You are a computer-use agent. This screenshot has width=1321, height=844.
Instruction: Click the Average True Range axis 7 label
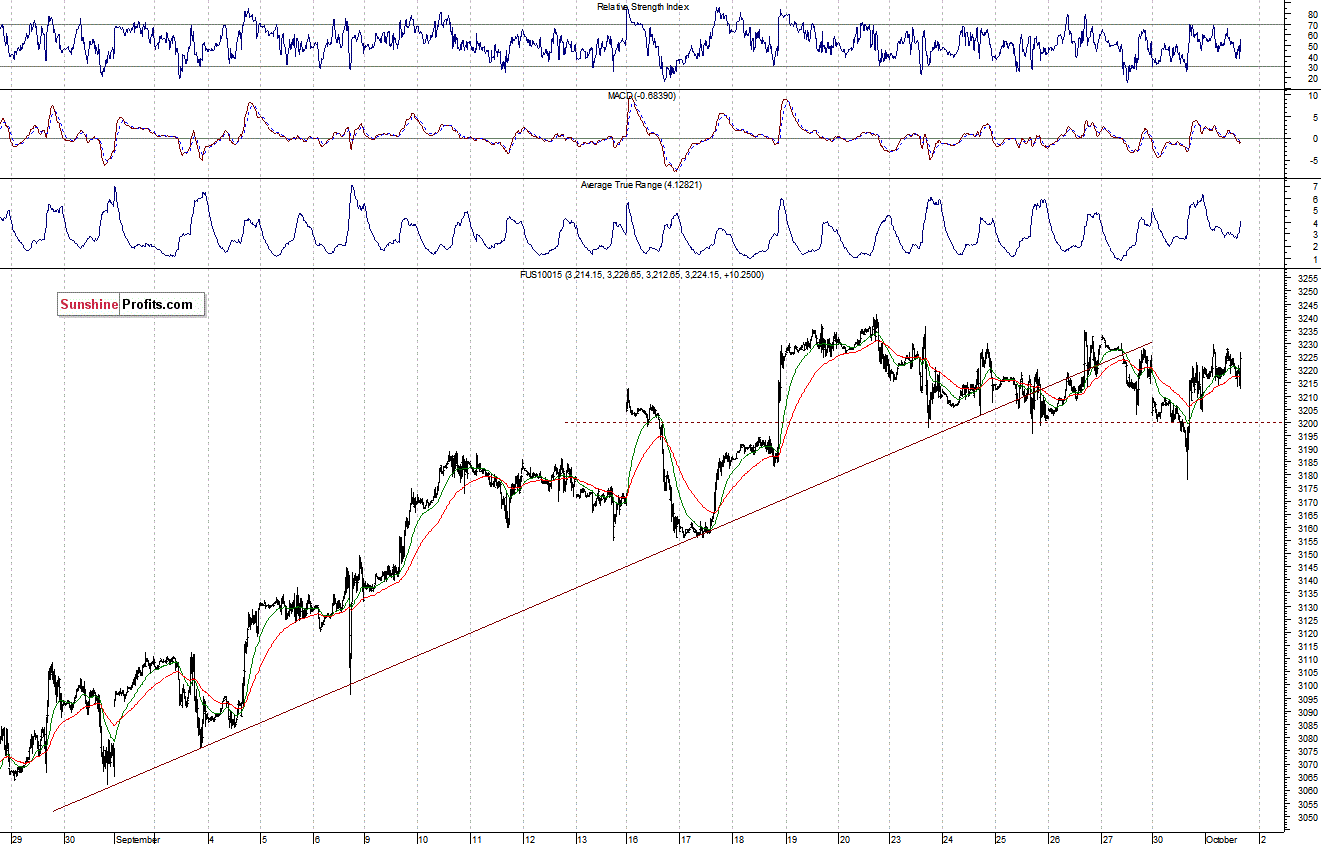pos(1313,188)
